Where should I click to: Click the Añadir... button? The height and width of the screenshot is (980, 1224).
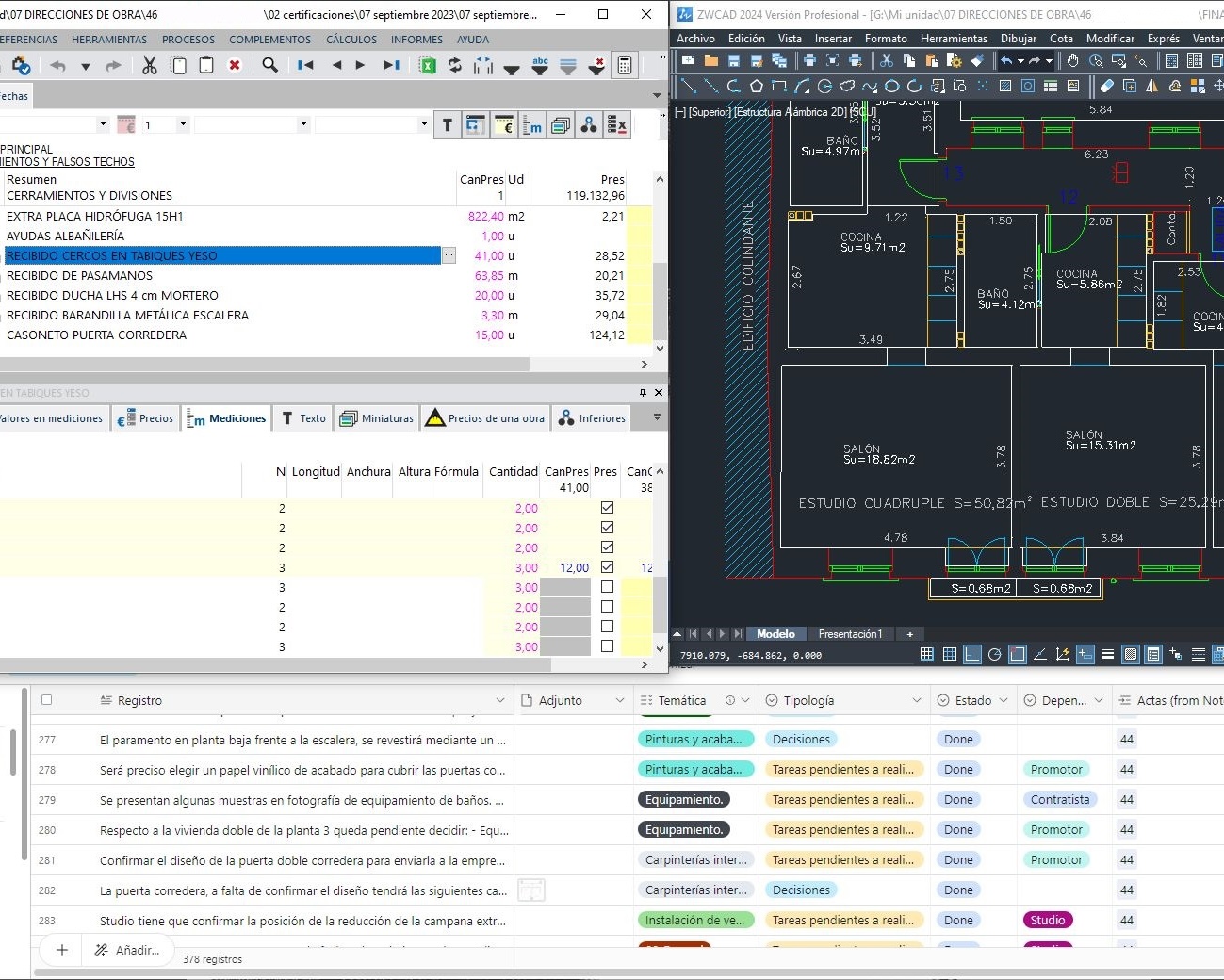[128, 950]
